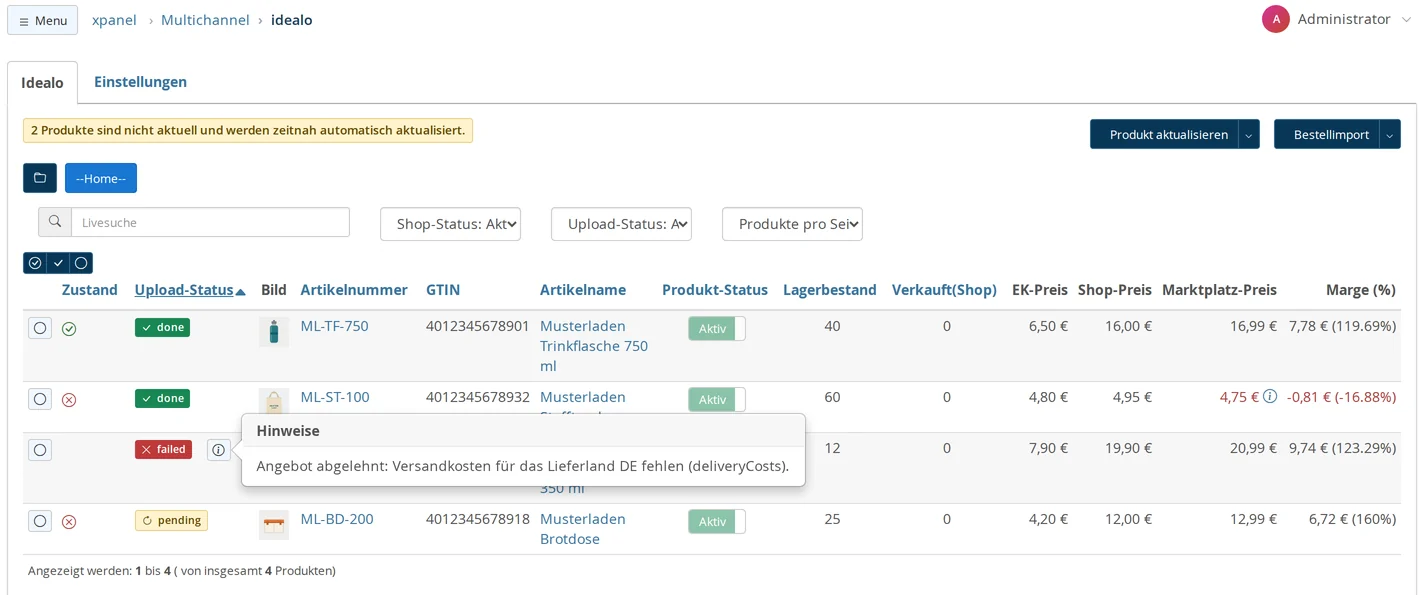Open article ML-ST-100
The image size is (1424, 595).
335,397
